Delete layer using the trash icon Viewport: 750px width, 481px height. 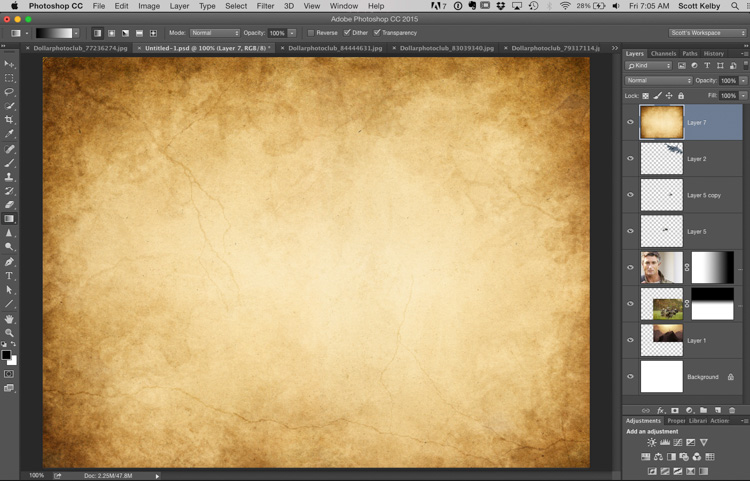click(732, 410)
